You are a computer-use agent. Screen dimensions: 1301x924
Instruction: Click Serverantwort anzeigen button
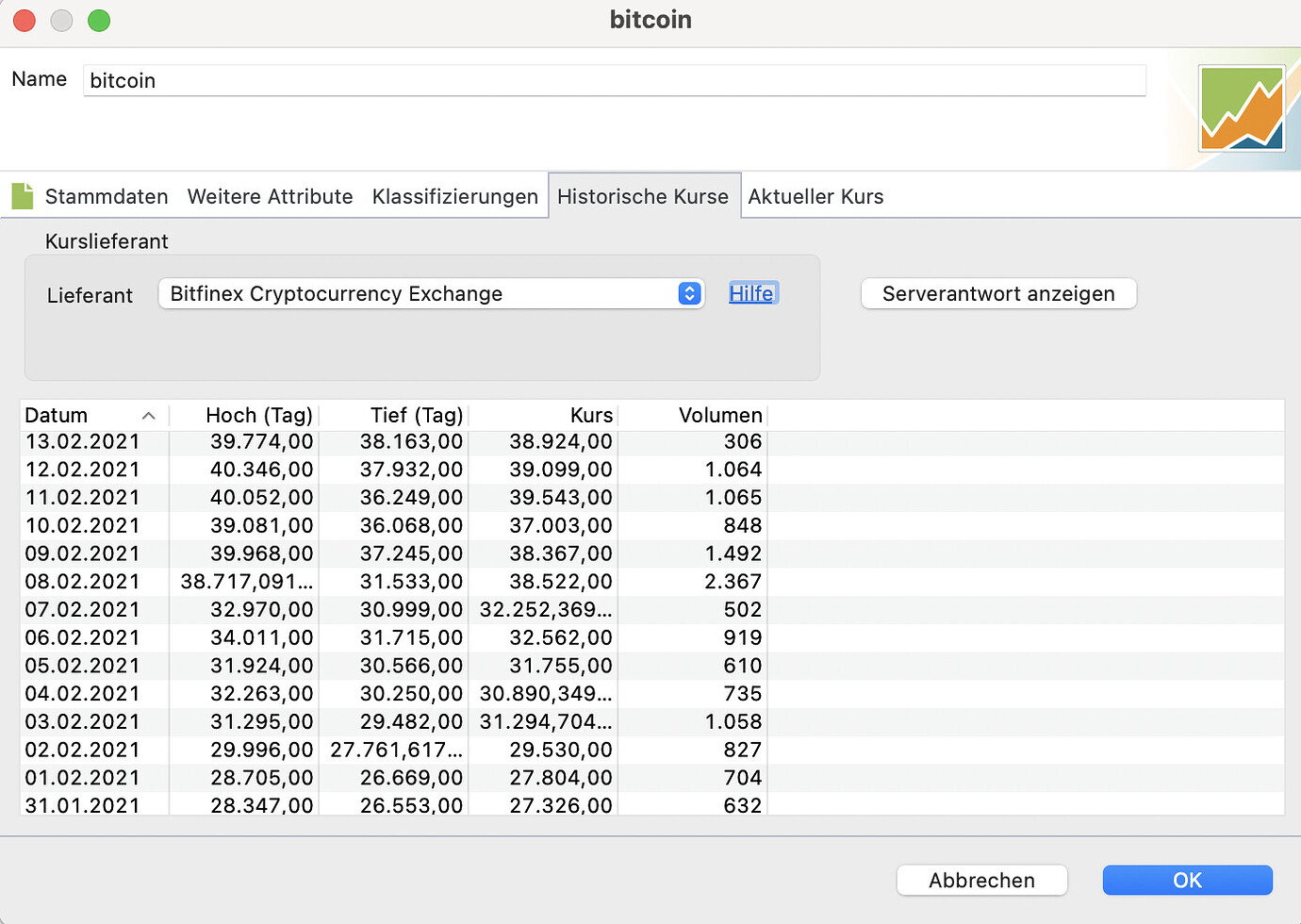pos(998,293)
